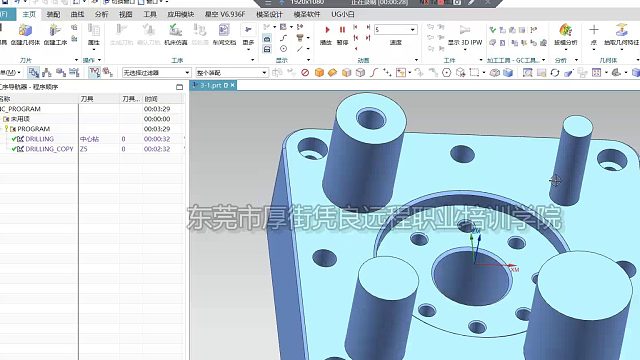Screen dimensions: 640x360
Task: Step animation to previous operation icon
Action: 356,27
